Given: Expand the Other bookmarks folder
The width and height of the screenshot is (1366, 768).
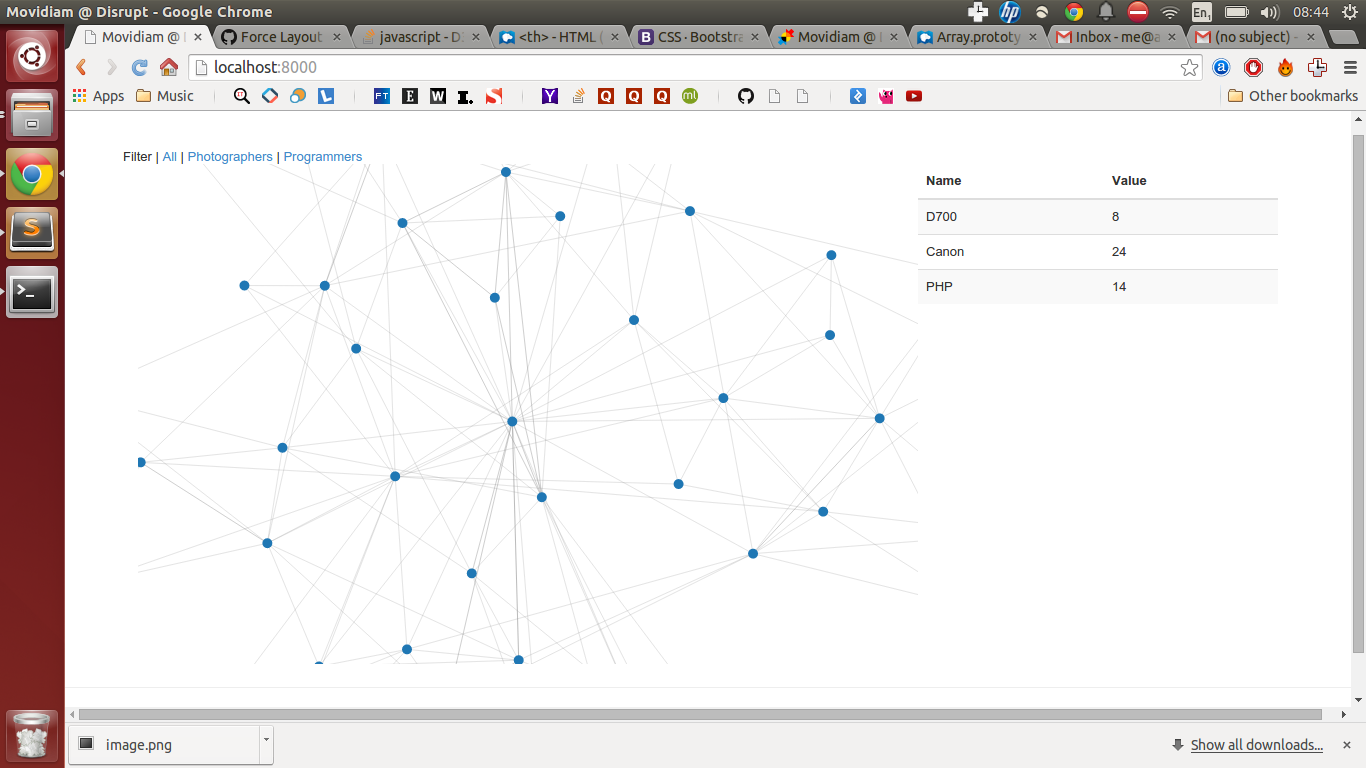Looking at the screenshot, I should coord(1292,96).
